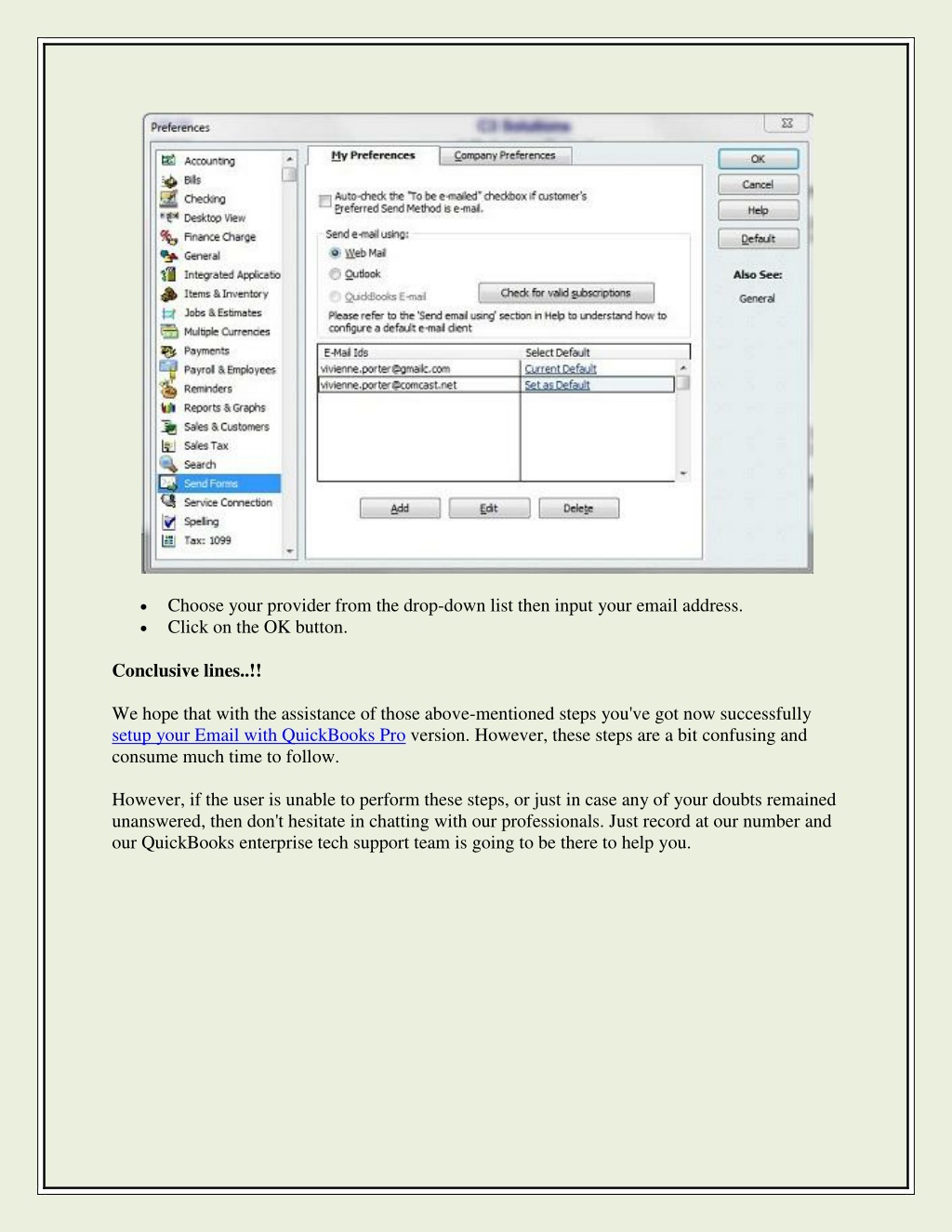Click the Payments preference icon
The height and width of the screenshot is (1232, 952).
tap(168, 351)
